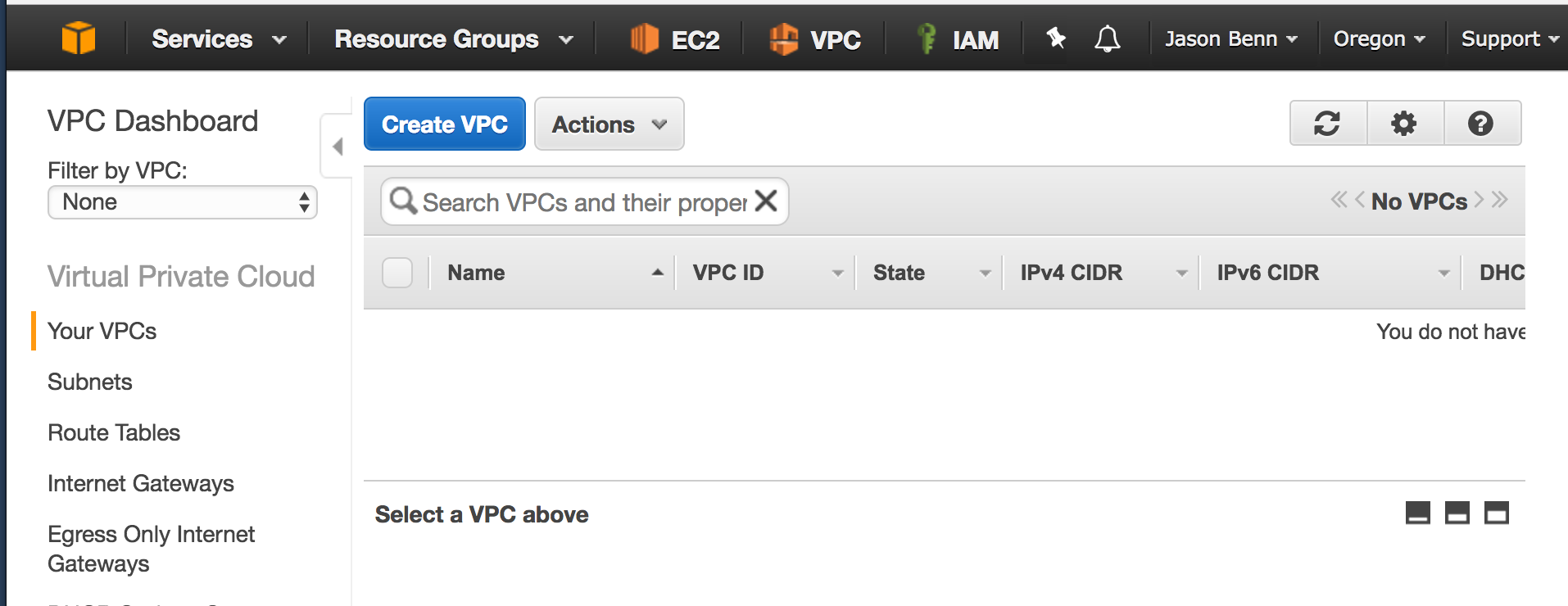Maximize the details pane

(1496, 513)
